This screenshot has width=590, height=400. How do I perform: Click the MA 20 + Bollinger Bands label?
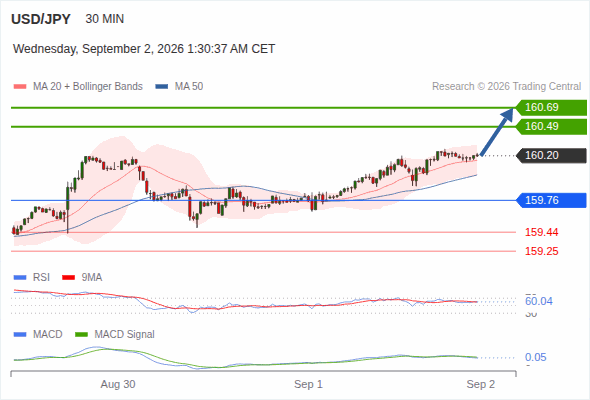[x=88, y=87]
